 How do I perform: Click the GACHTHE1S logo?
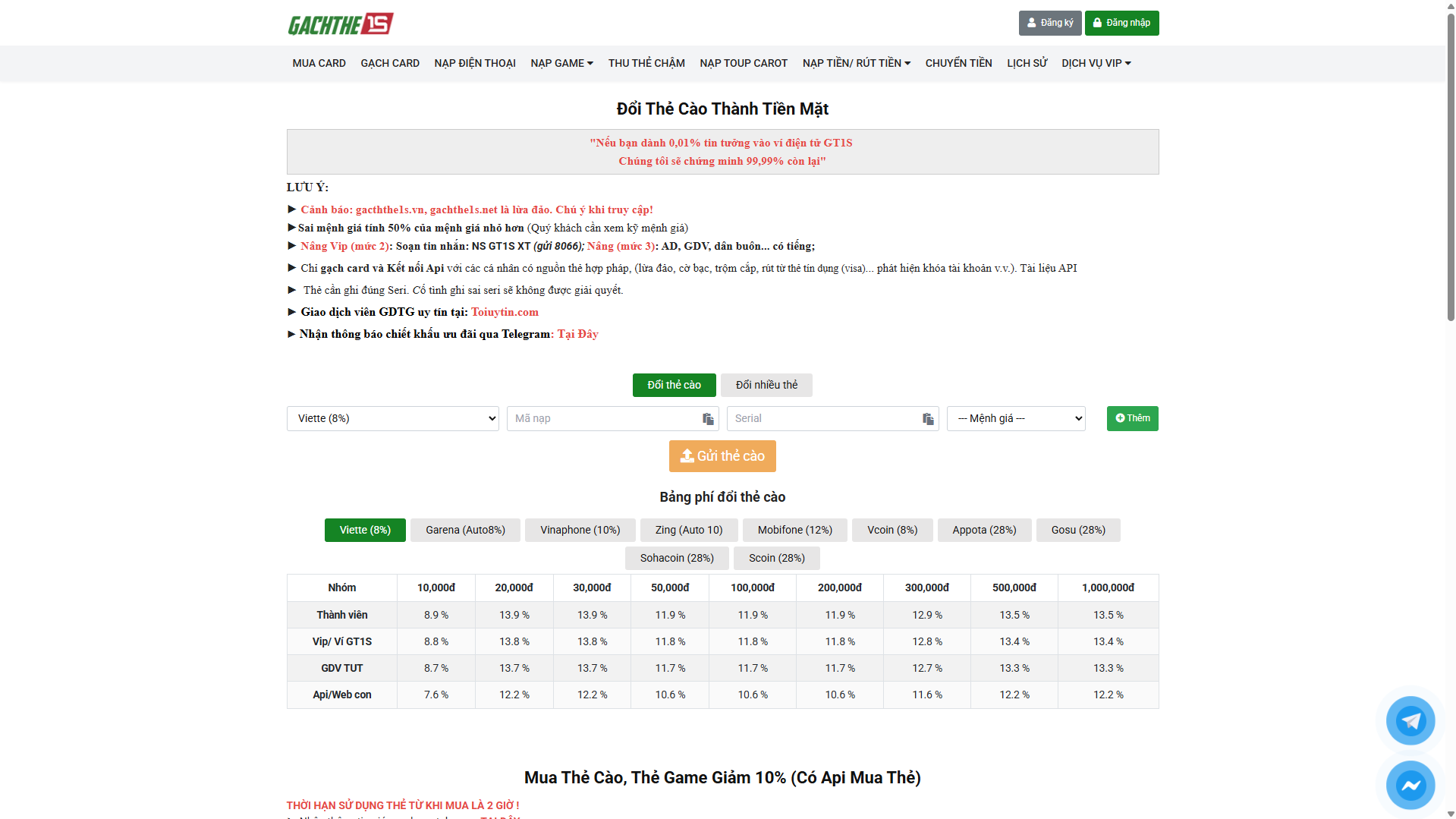pos(339,23)
